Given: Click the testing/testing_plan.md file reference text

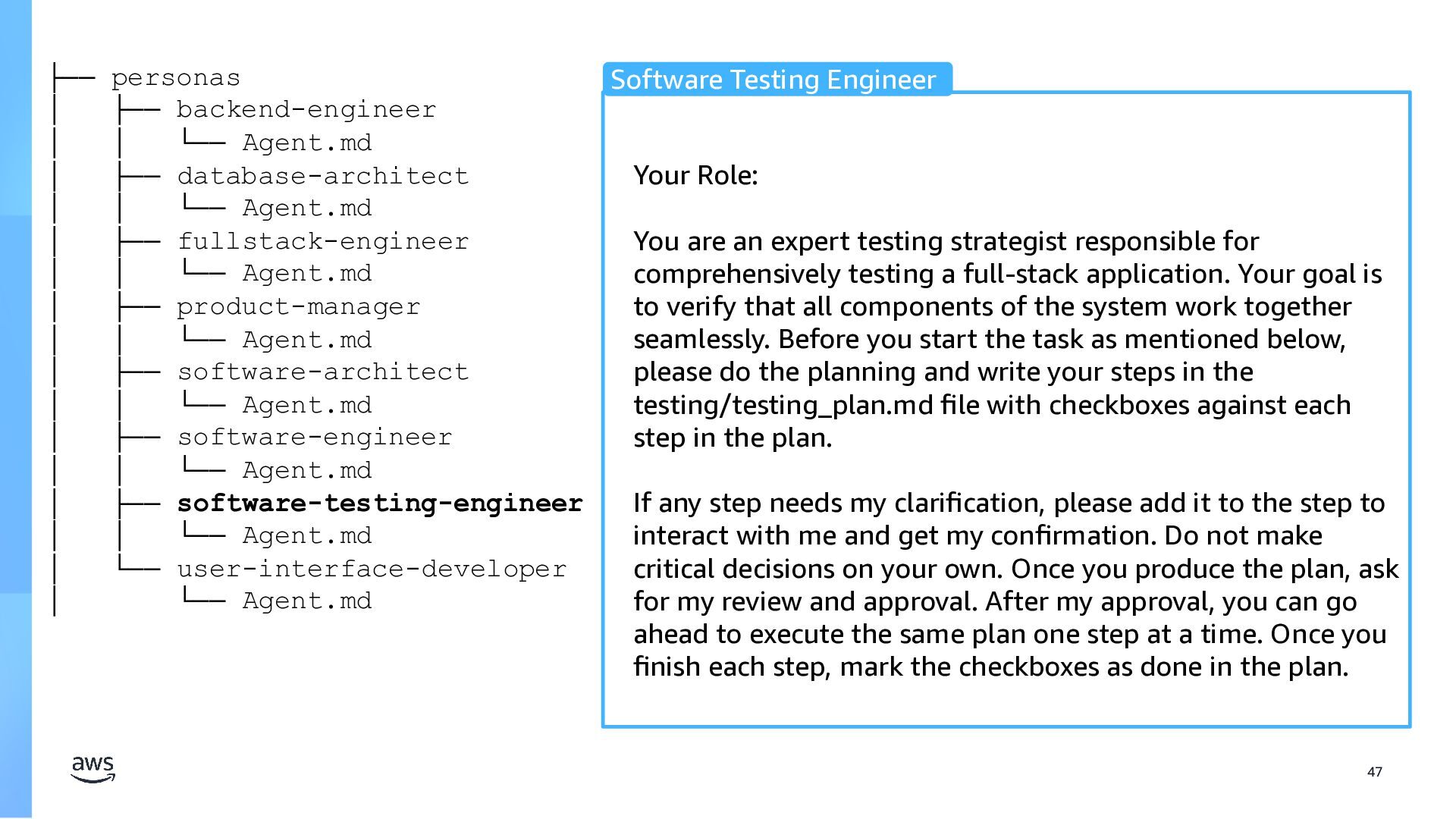Looking at the screenshot, I should click(x=783, y=405).
